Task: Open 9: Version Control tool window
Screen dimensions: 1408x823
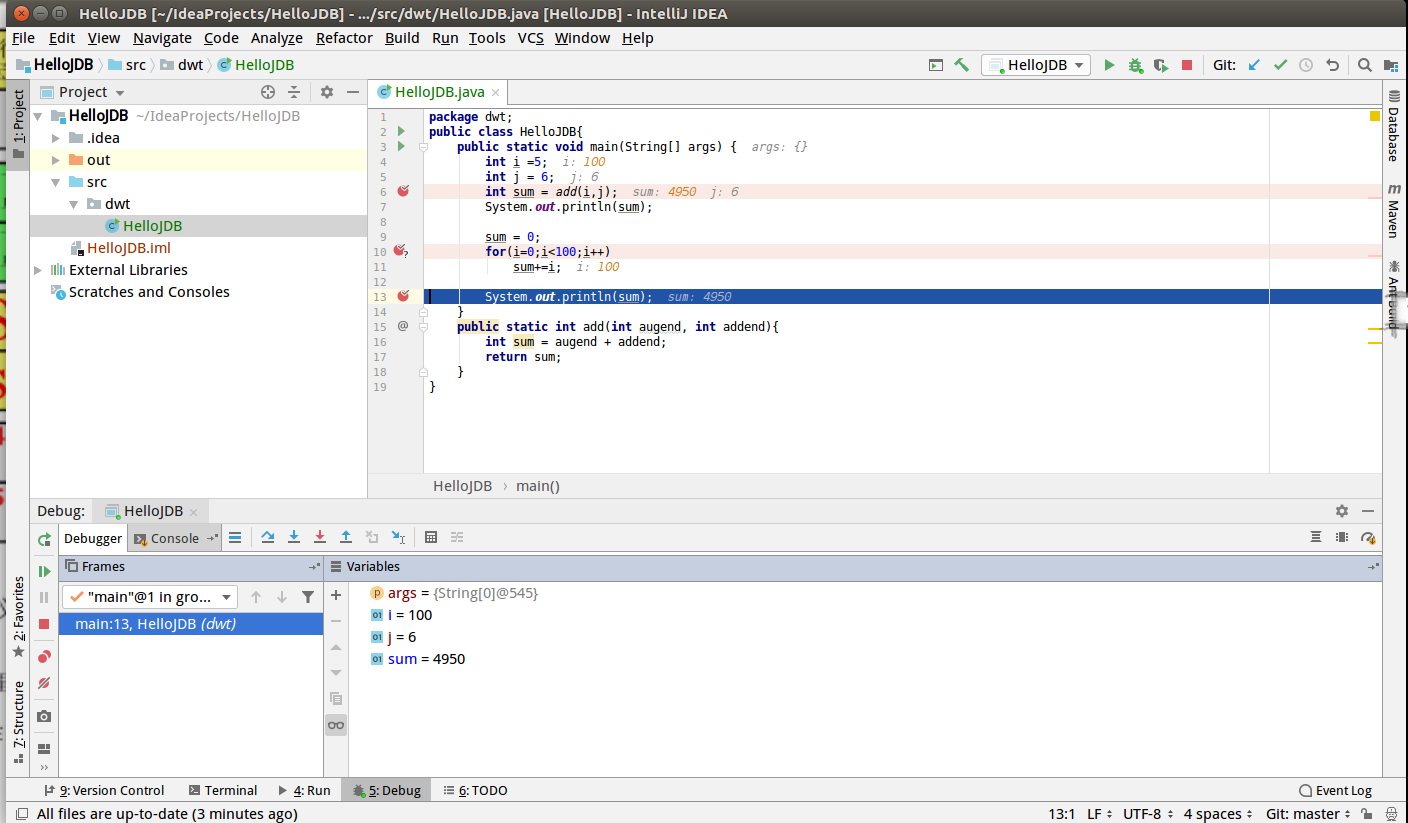Action: (x=104, y=790)
